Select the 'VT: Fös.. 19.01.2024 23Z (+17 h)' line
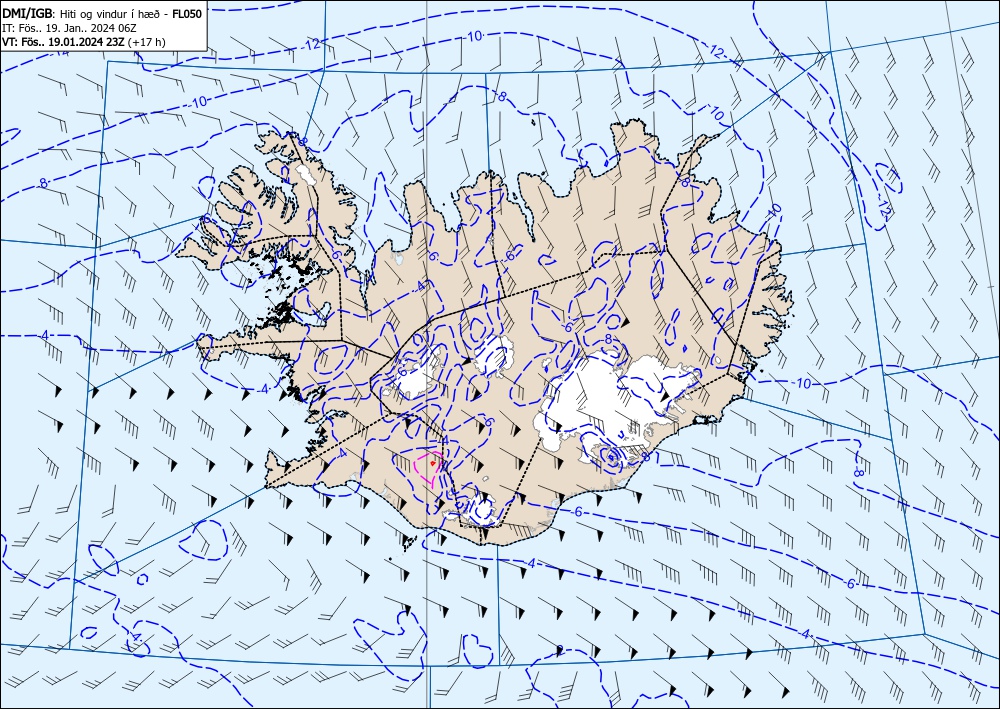The height and width of the screenshot is (709, 1000). coord(84,42)
